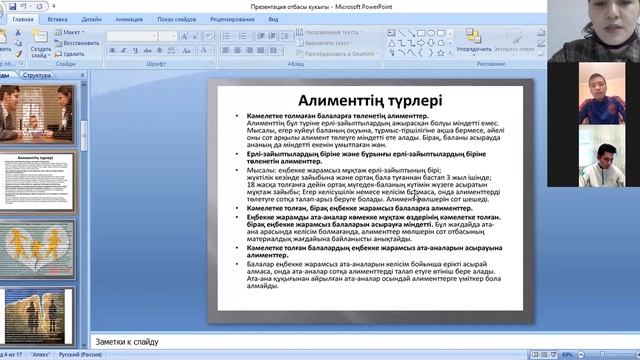Expand the shapes gallery More arrow

(450, 53)
